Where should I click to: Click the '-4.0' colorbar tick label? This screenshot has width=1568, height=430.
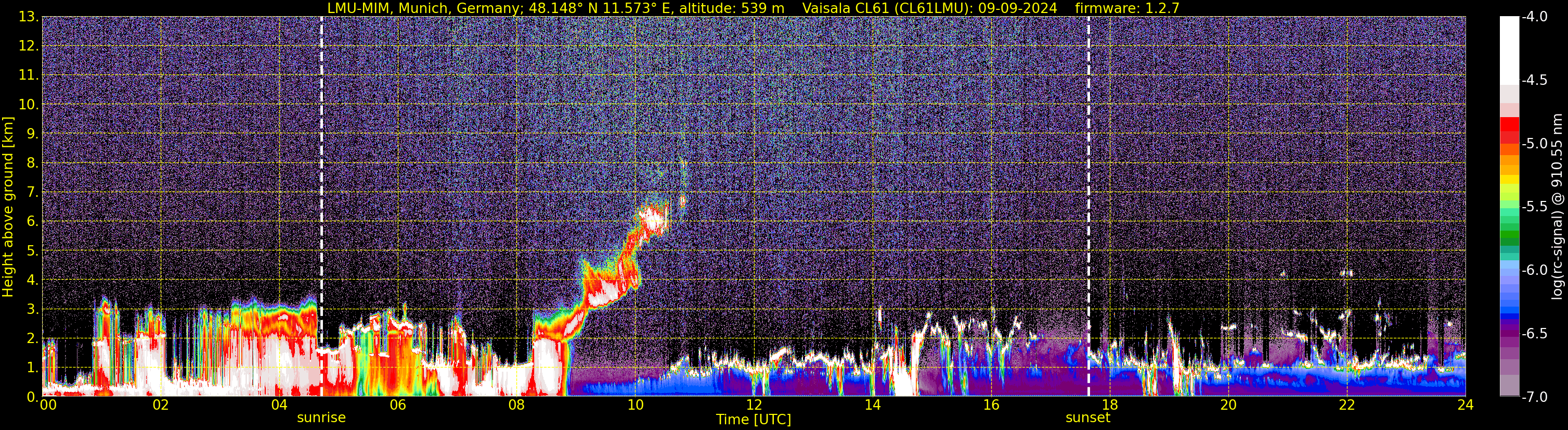[x=1534, y=17]
